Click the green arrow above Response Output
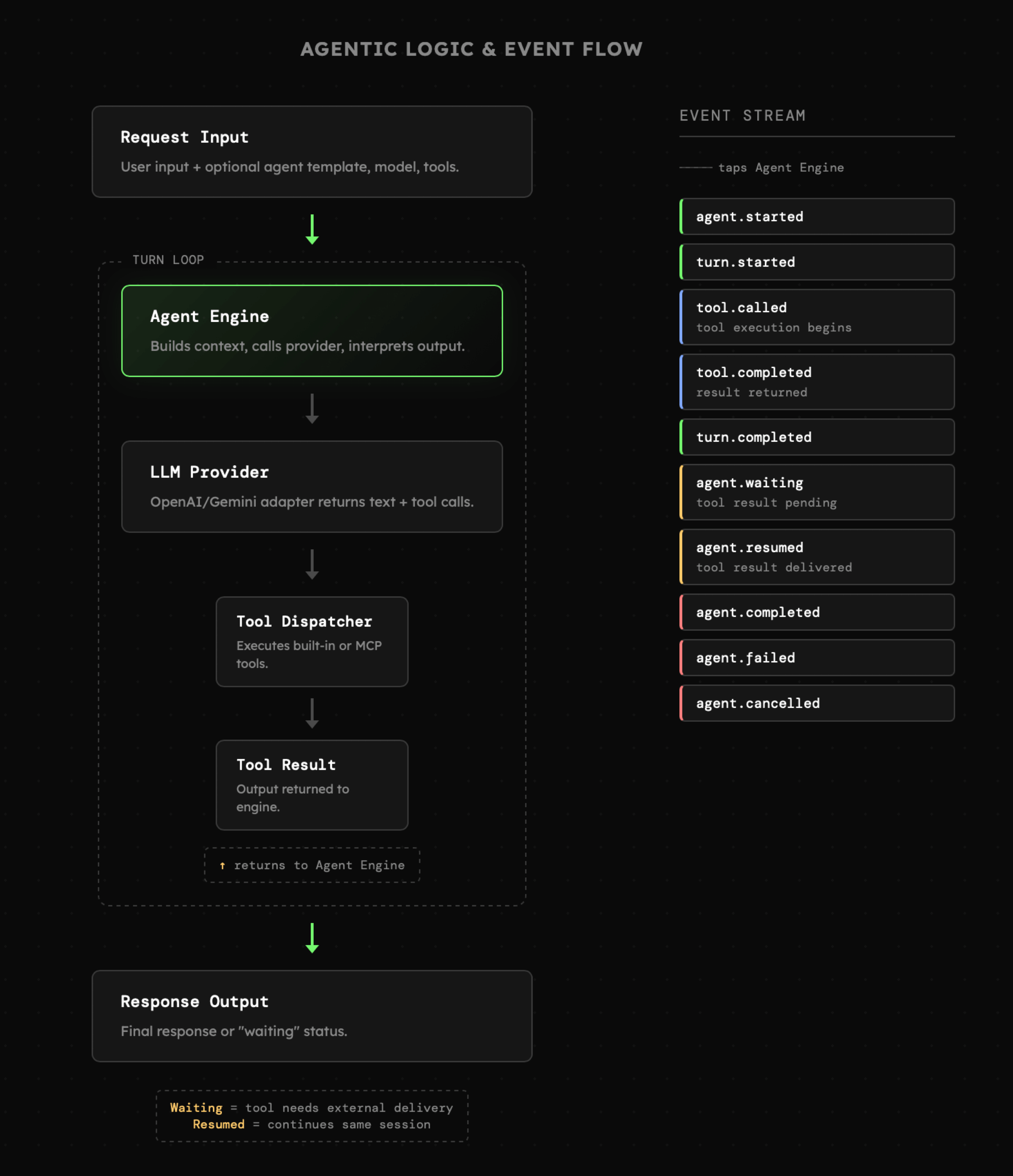Image resolution: width=1013 pixels, height=1176 pixels. [x=311, y=938]
